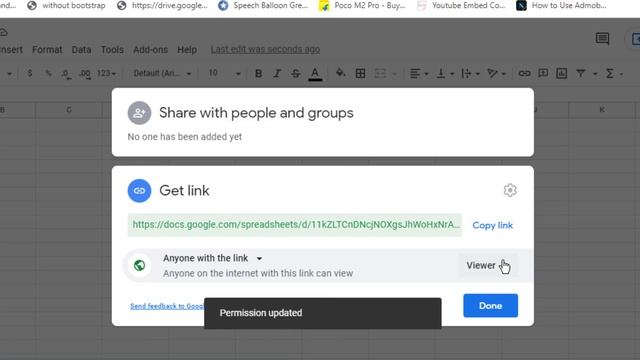Open How to Use Admob bookmark
This screenshot has width=640, height=360.
click(562, 6)
